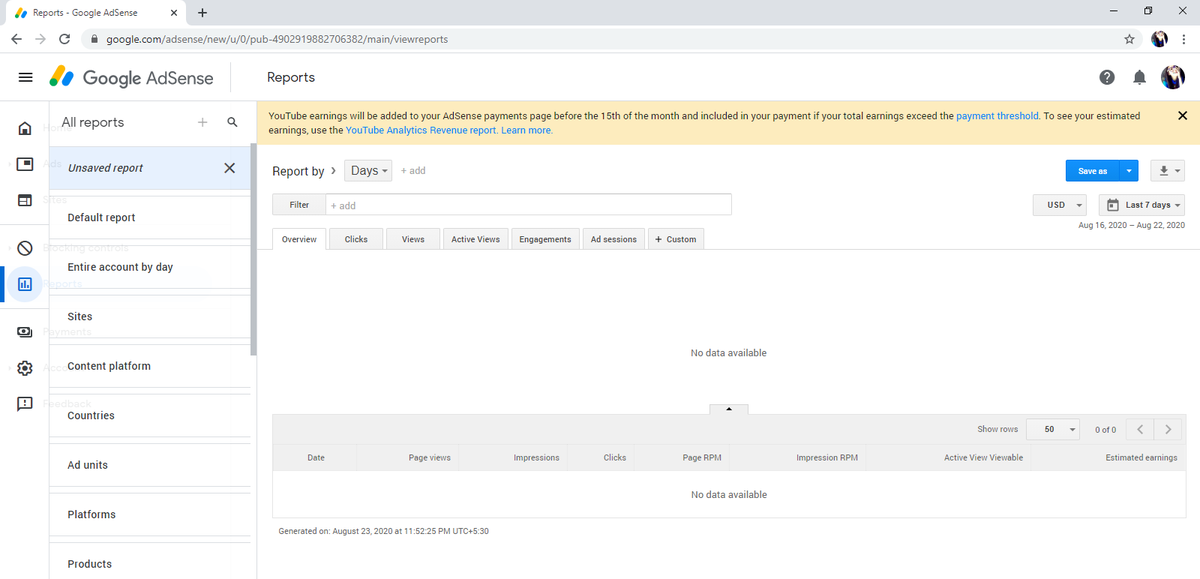Open the Sites sidebar icon

[25, 199]
